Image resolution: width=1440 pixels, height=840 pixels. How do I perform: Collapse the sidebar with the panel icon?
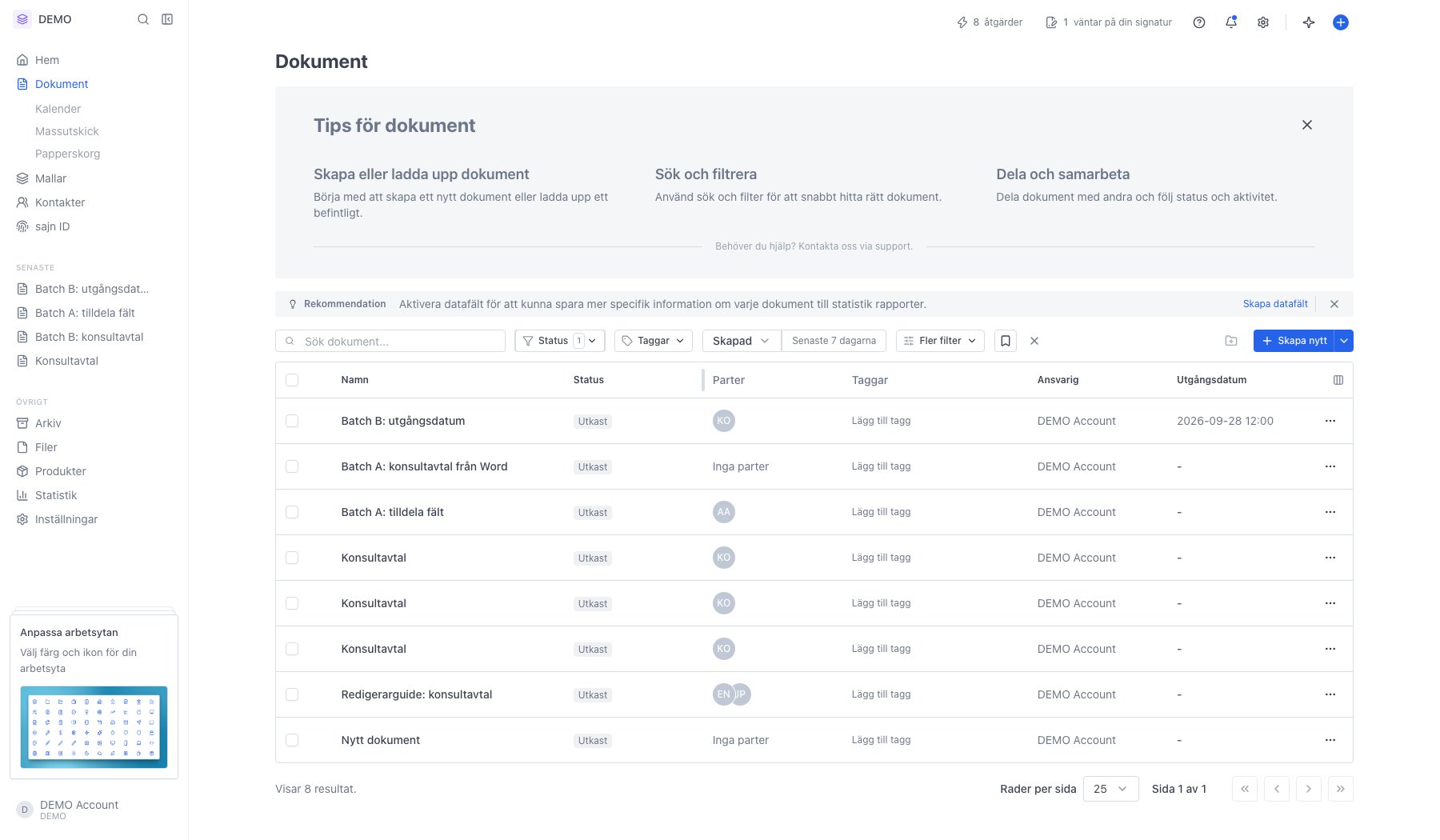coord(167,19)
